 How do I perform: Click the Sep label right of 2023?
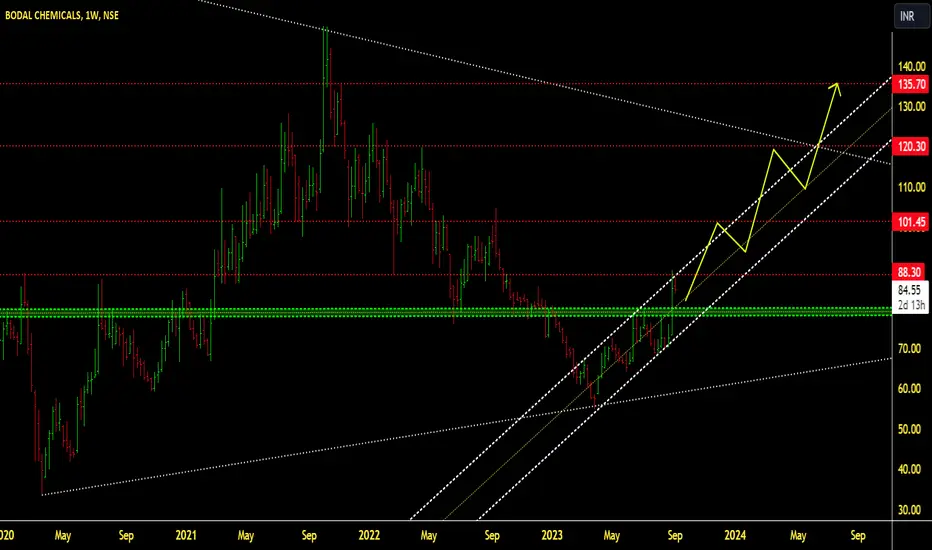(x=675, y=535)
